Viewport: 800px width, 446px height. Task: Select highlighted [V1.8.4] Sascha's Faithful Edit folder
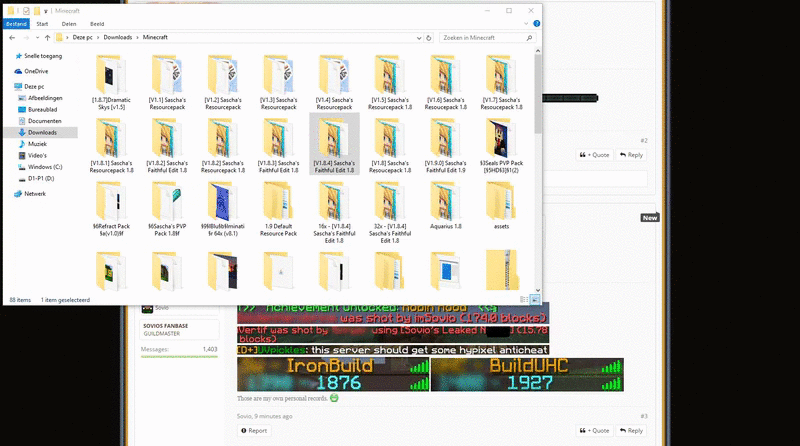click(334, 144)
